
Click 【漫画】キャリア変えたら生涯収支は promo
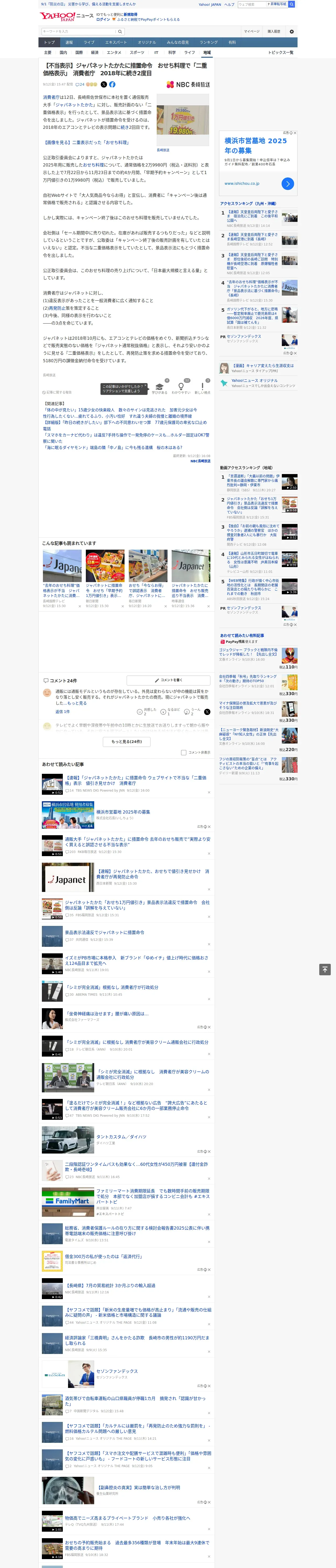point(263,366)
